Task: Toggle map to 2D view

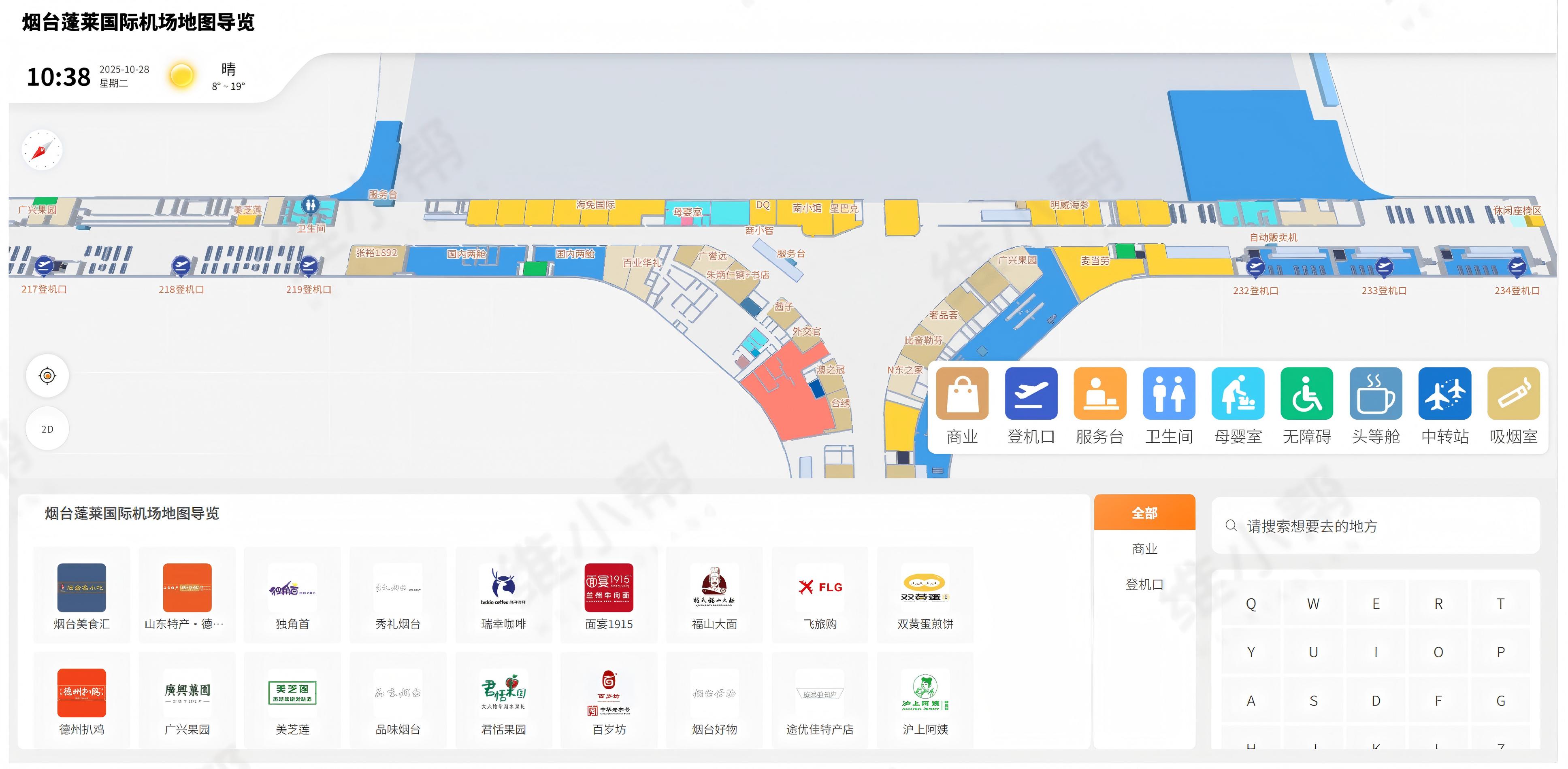Action: tap(47, 429)
